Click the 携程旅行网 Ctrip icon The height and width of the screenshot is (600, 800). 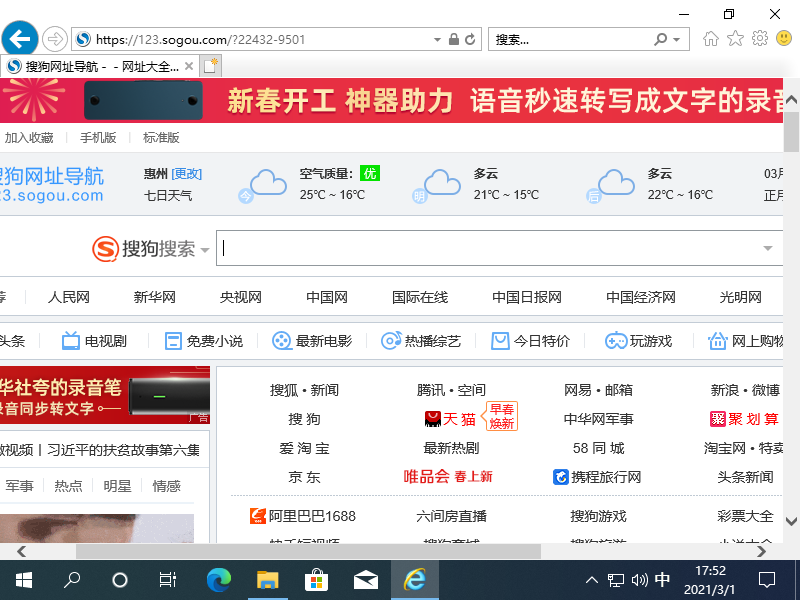(563, 477)
